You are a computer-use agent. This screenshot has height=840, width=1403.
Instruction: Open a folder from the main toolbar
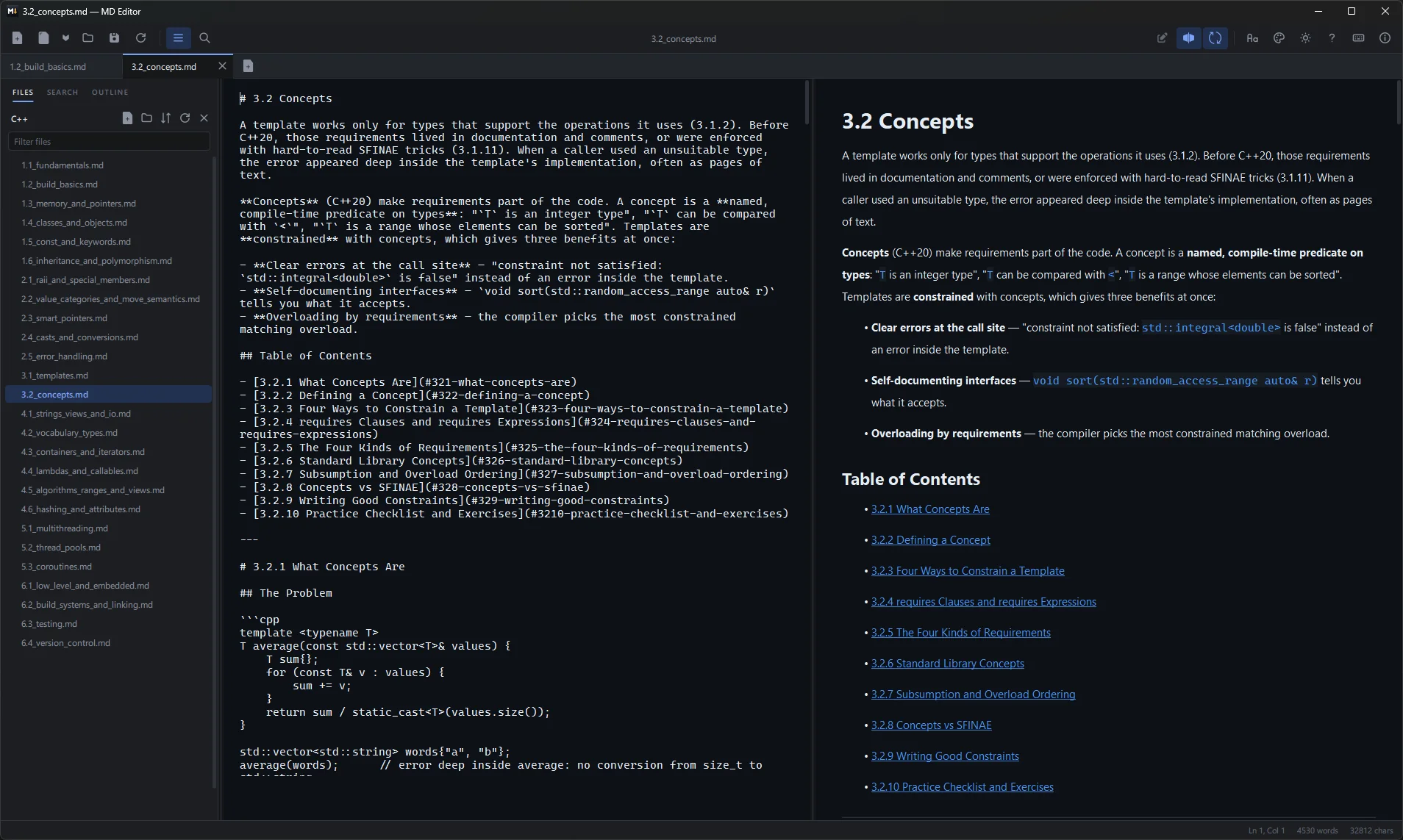tap(88, 38)
